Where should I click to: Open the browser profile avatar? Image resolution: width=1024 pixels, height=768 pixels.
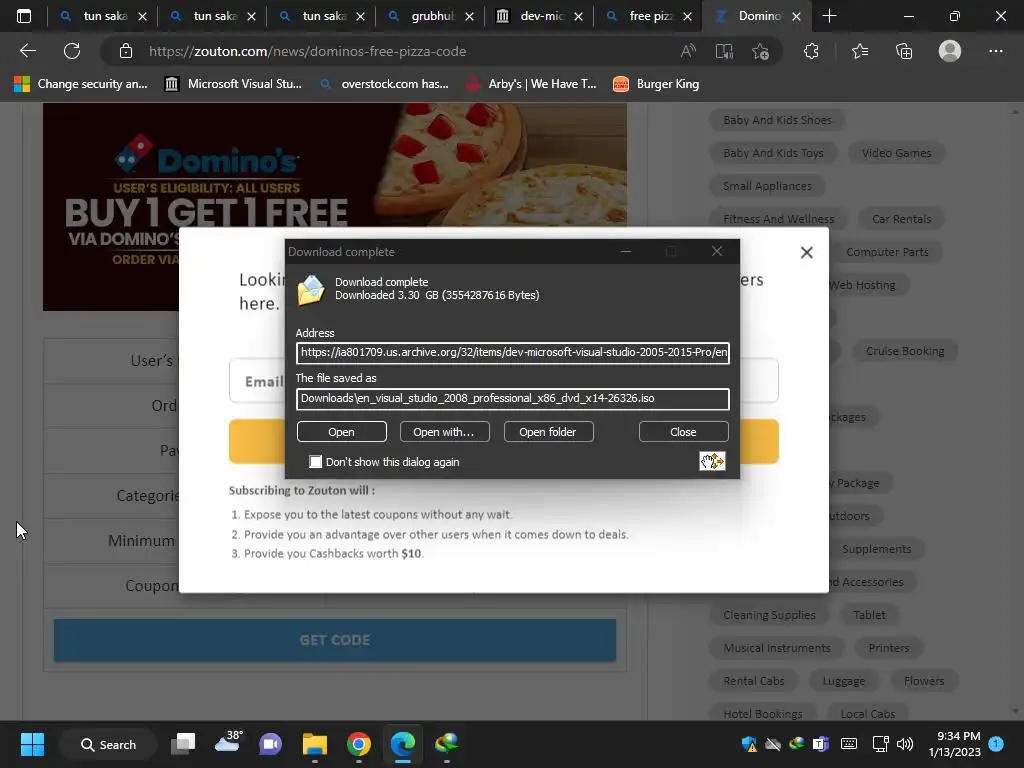950,51
